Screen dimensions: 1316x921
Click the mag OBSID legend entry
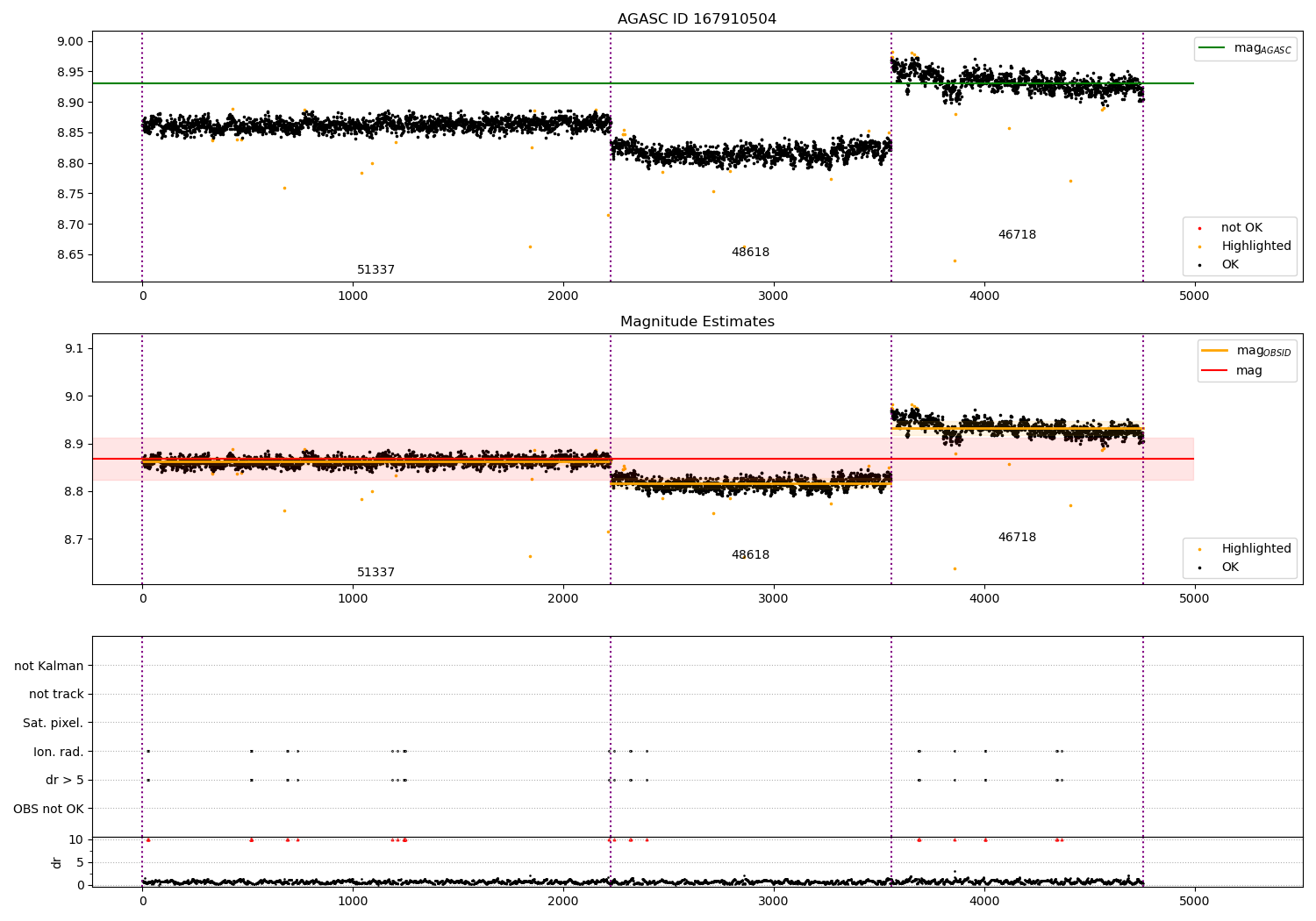pos(1246,351)
